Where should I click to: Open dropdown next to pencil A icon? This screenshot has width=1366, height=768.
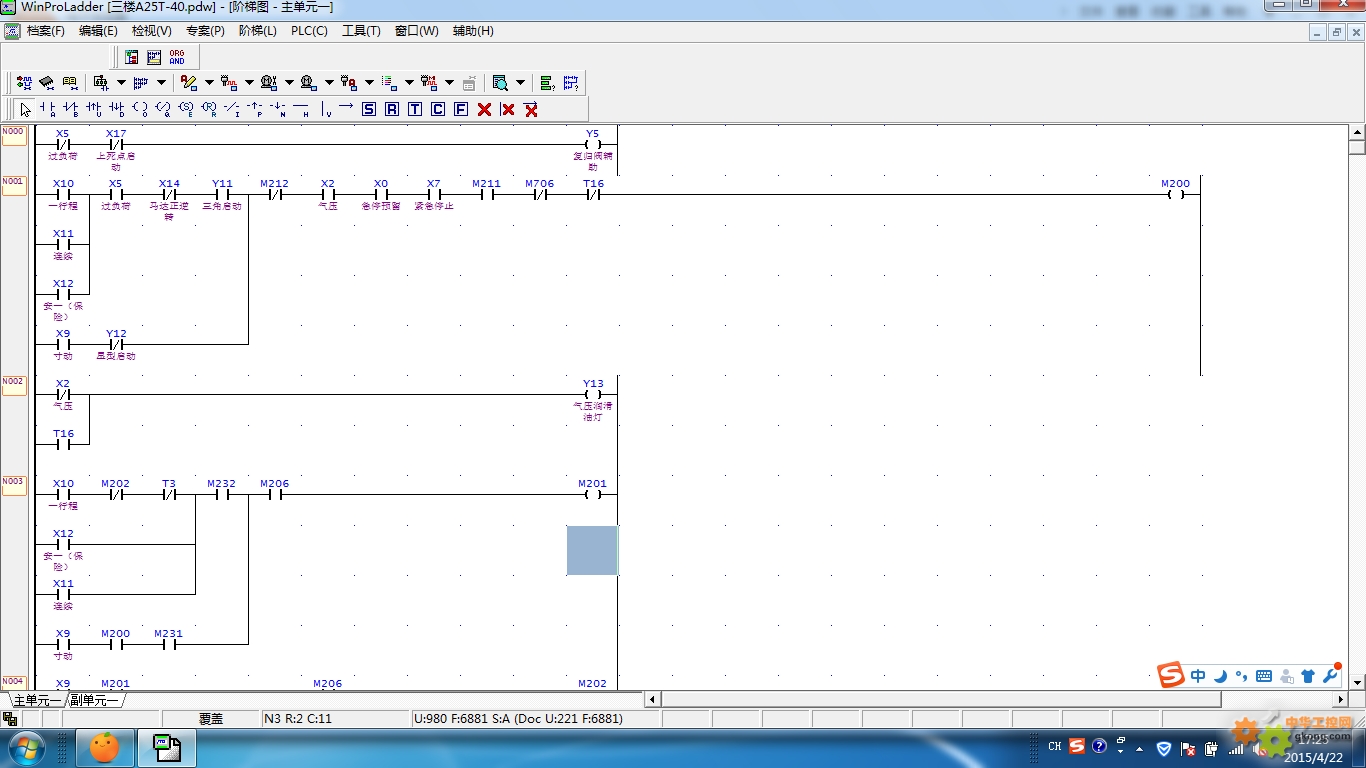209,82
